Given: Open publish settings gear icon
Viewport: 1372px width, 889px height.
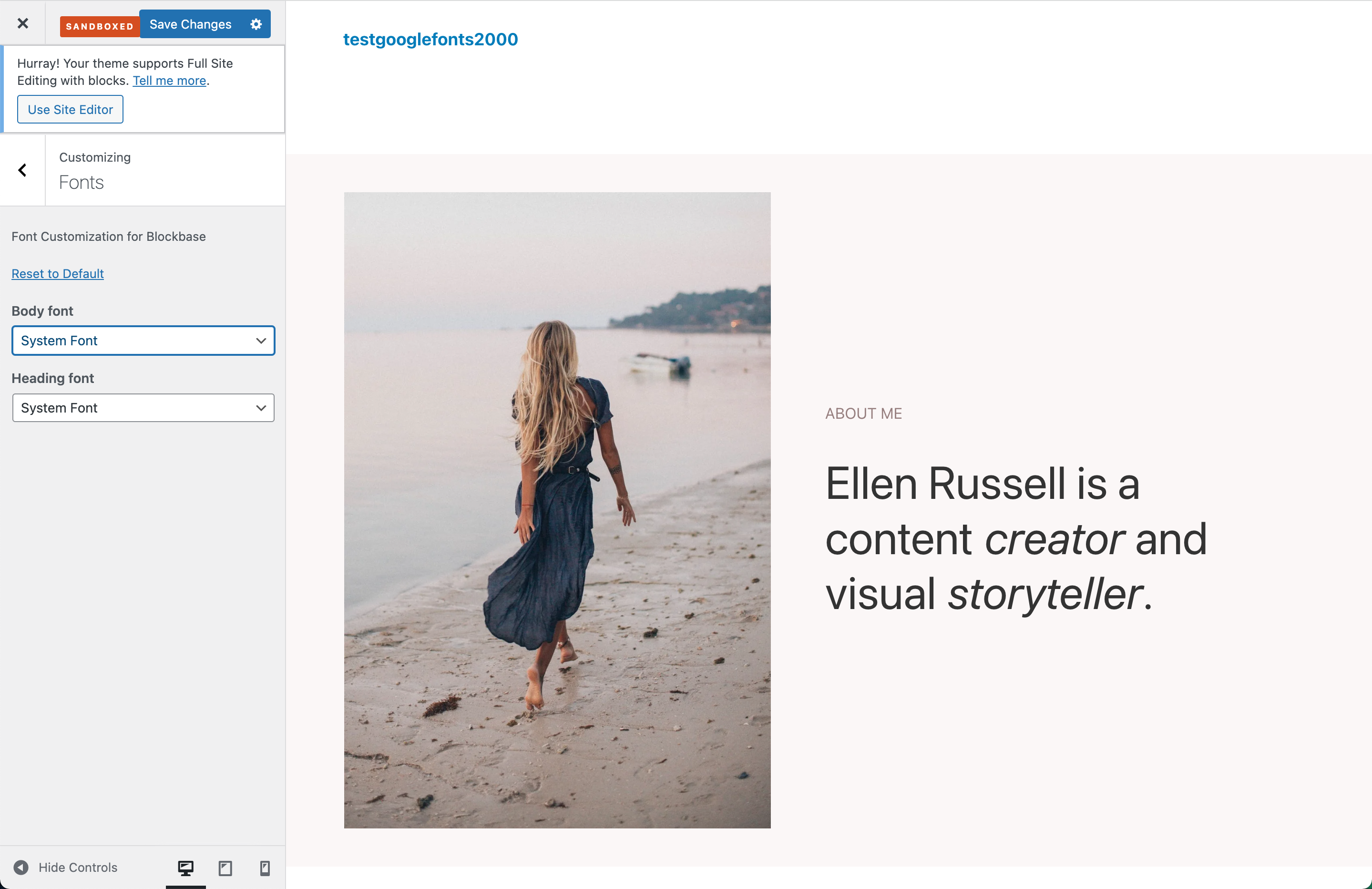Looking at the screenshot, I should coord(256,24).
